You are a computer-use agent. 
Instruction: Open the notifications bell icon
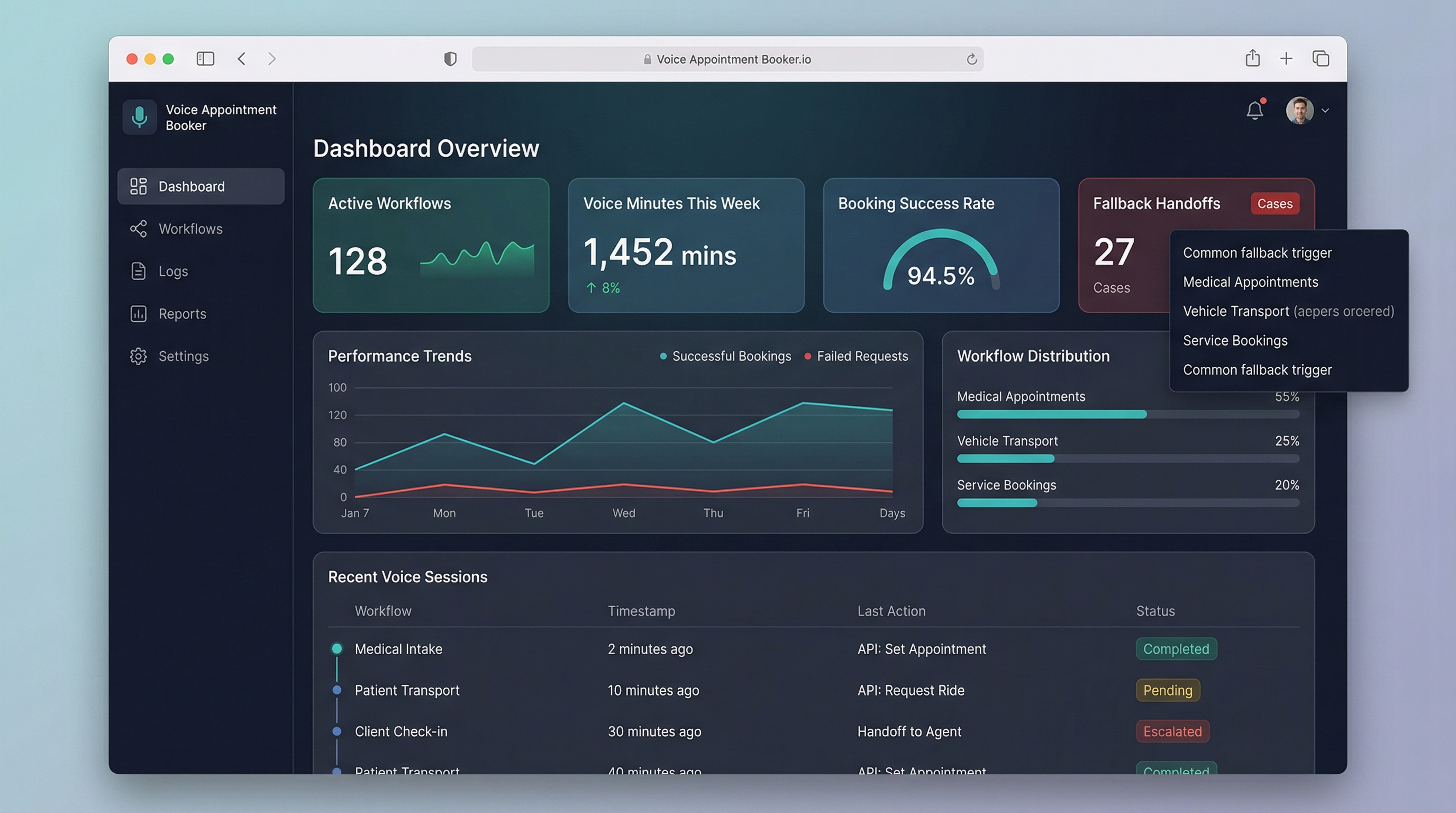pos(1254,110)
